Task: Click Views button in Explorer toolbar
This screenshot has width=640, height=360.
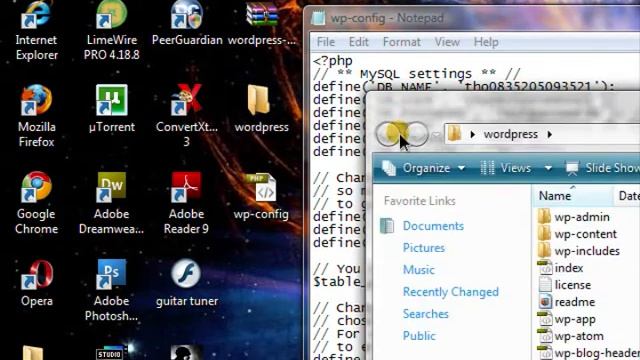Action: [x=506, y=168]
